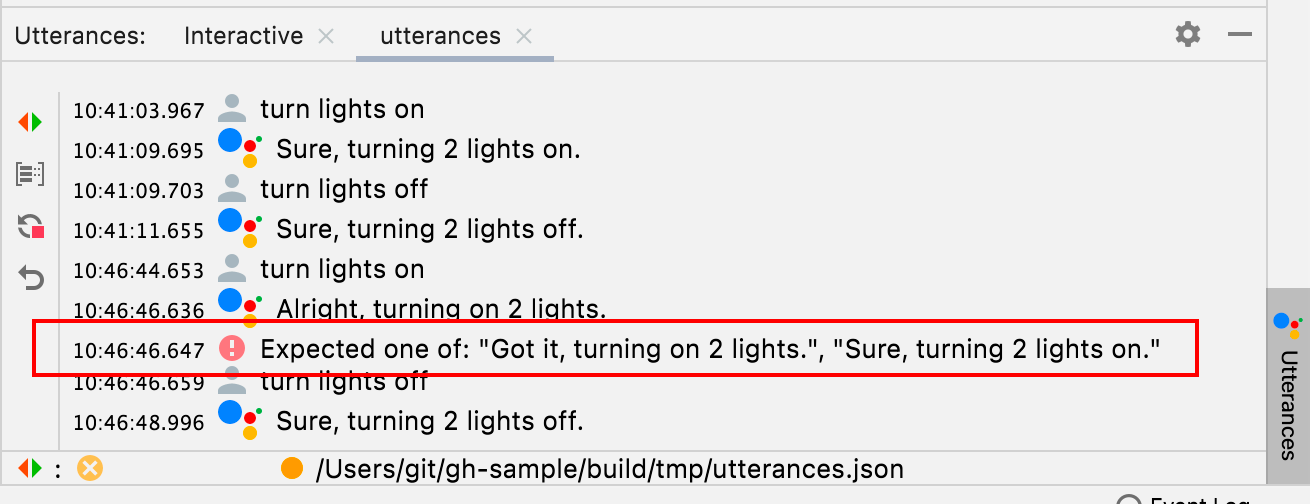
Task: Close the utterances tab
Action: click(x=524, y=37)
